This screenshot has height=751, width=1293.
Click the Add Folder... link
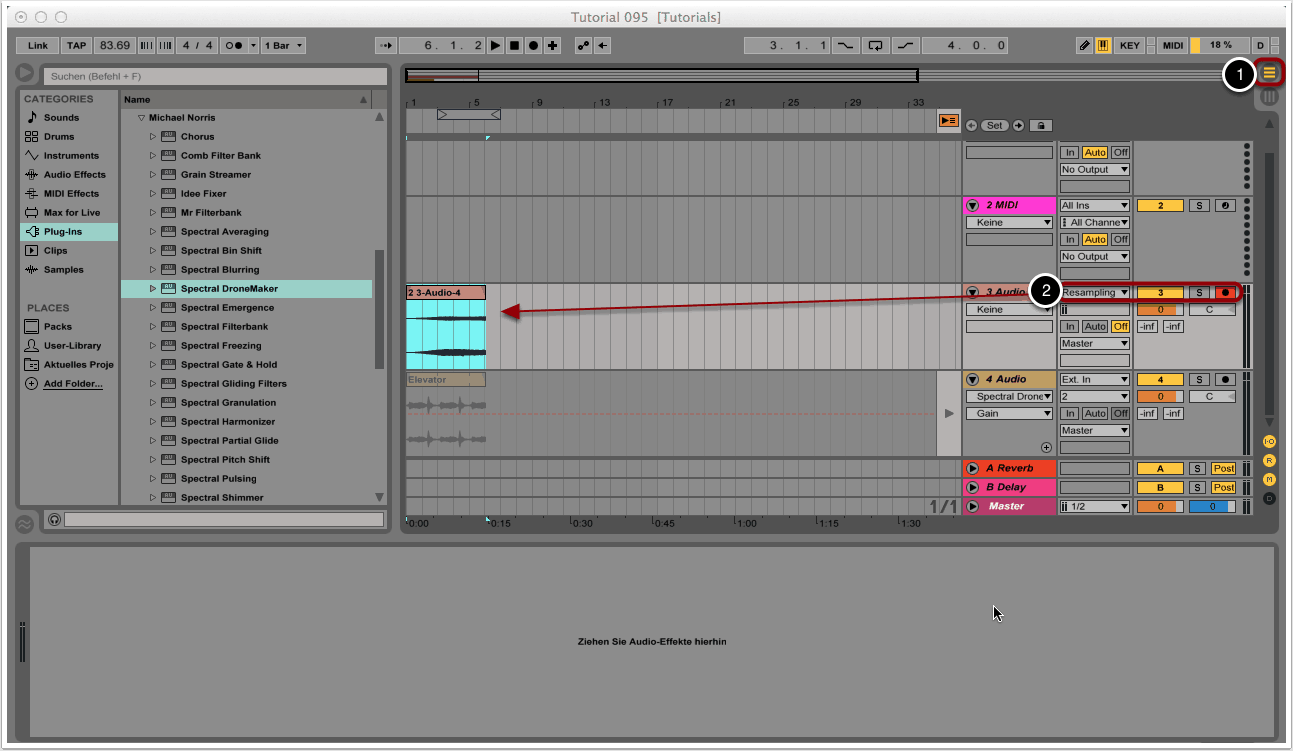(x=72, y=384)
